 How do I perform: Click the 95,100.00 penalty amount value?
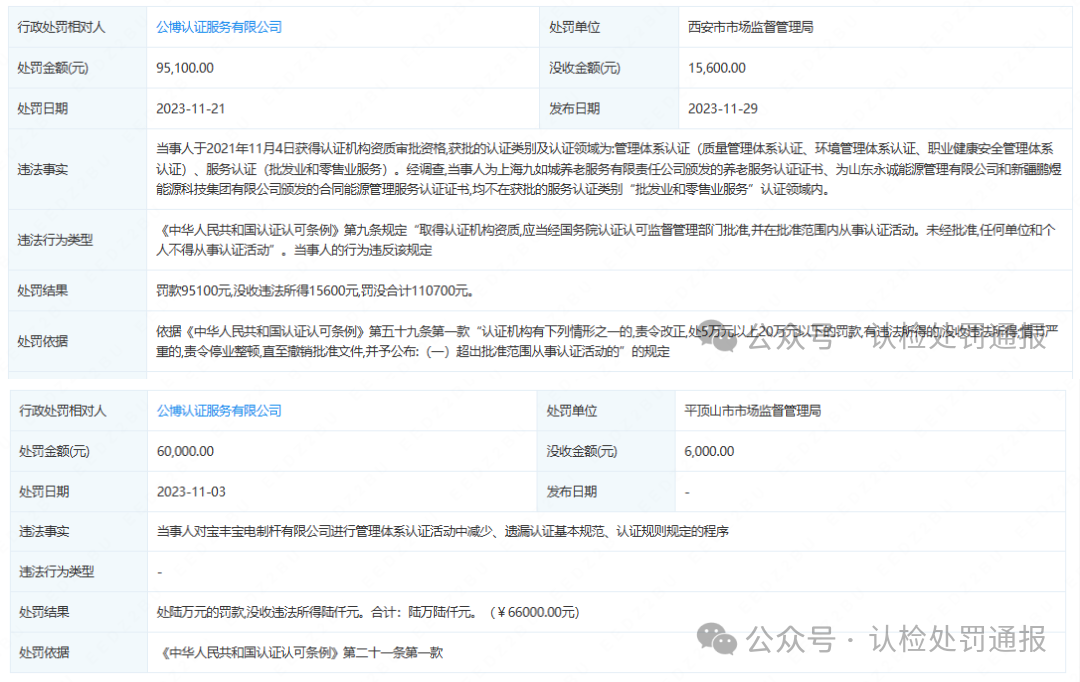coord(185,68)
